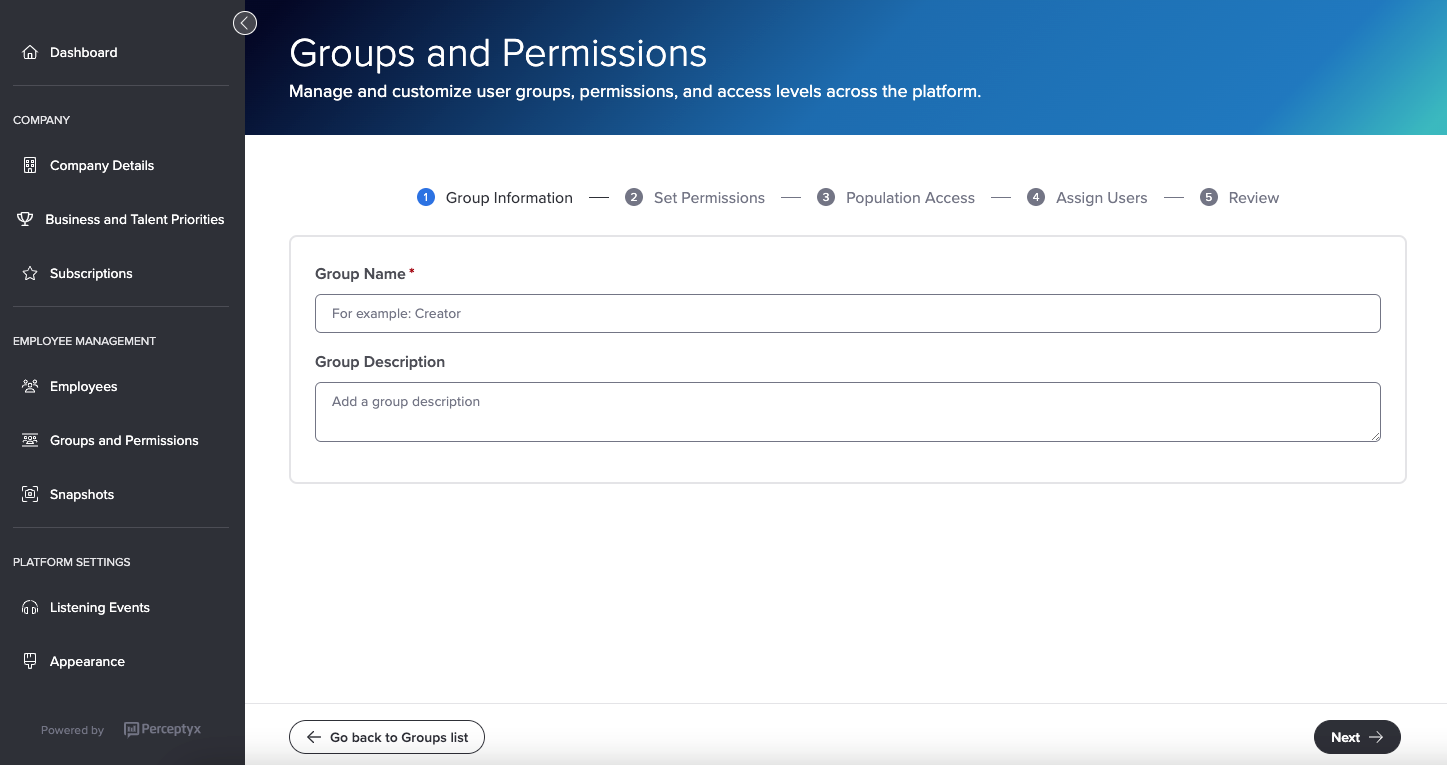The image size is (1447, 765).
Task: Click the Dashboard home icon
Action: [30, 52]
